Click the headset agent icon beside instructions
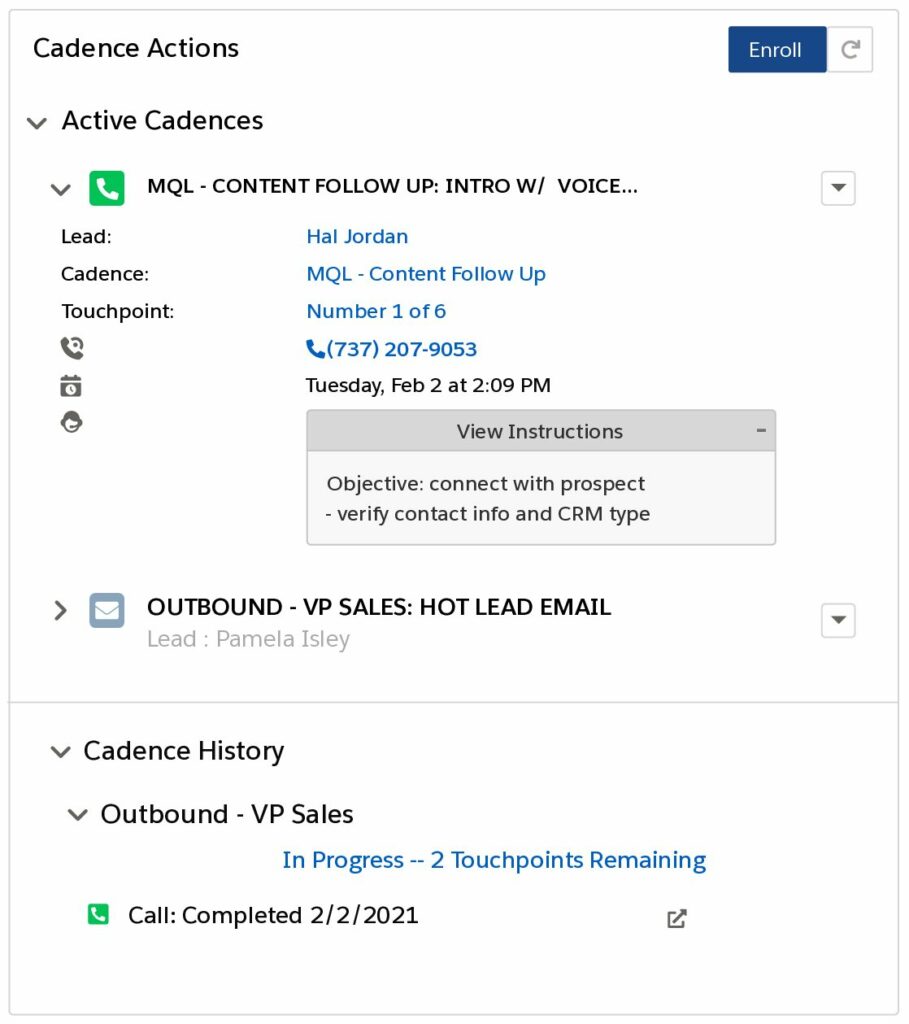This screenshot has width=909, height=1024. tap(71, 422)
